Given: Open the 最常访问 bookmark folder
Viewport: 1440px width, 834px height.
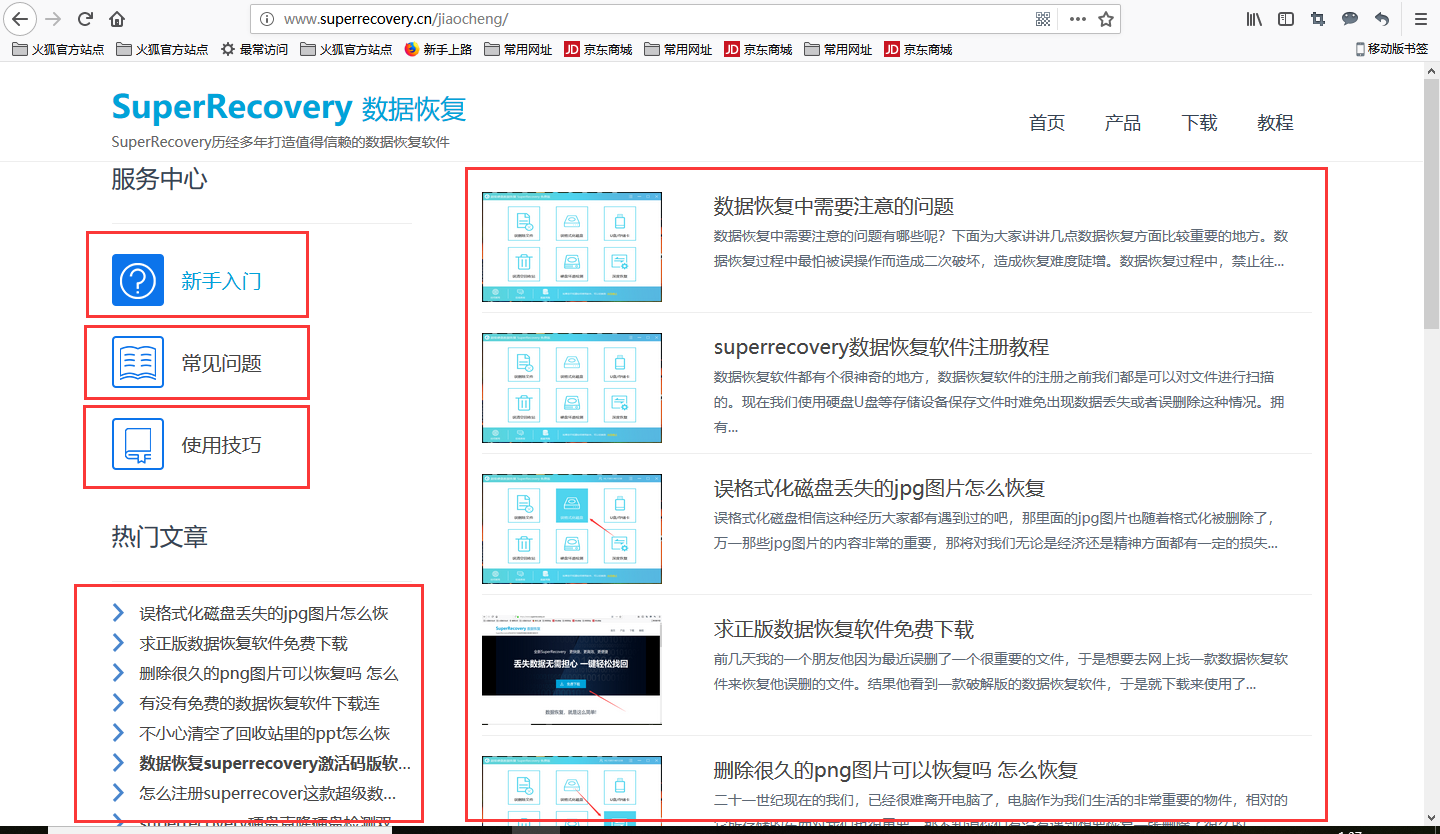Looking at the screenshot, I should pos(254,49).
